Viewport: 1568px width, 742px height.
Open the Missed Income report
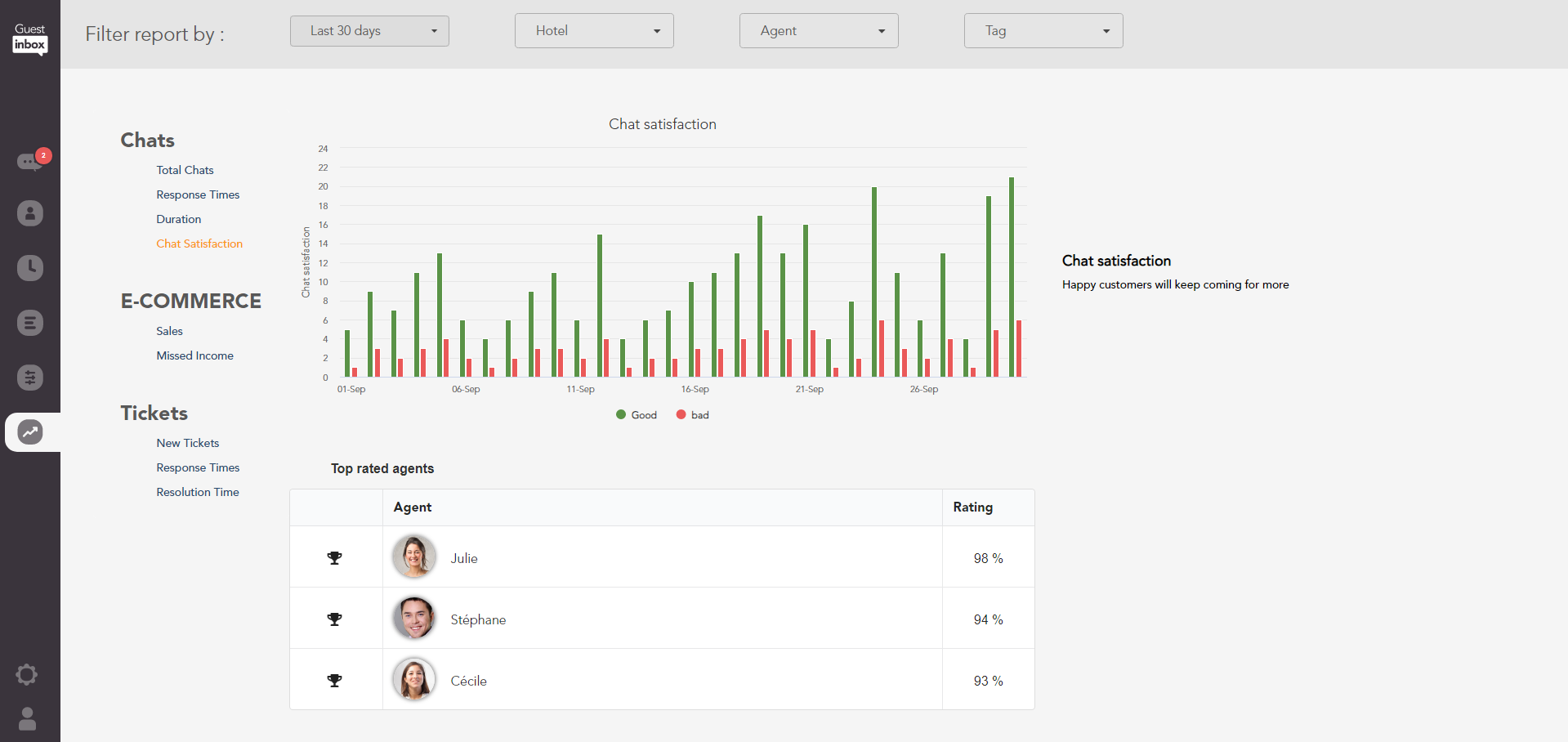194,355
